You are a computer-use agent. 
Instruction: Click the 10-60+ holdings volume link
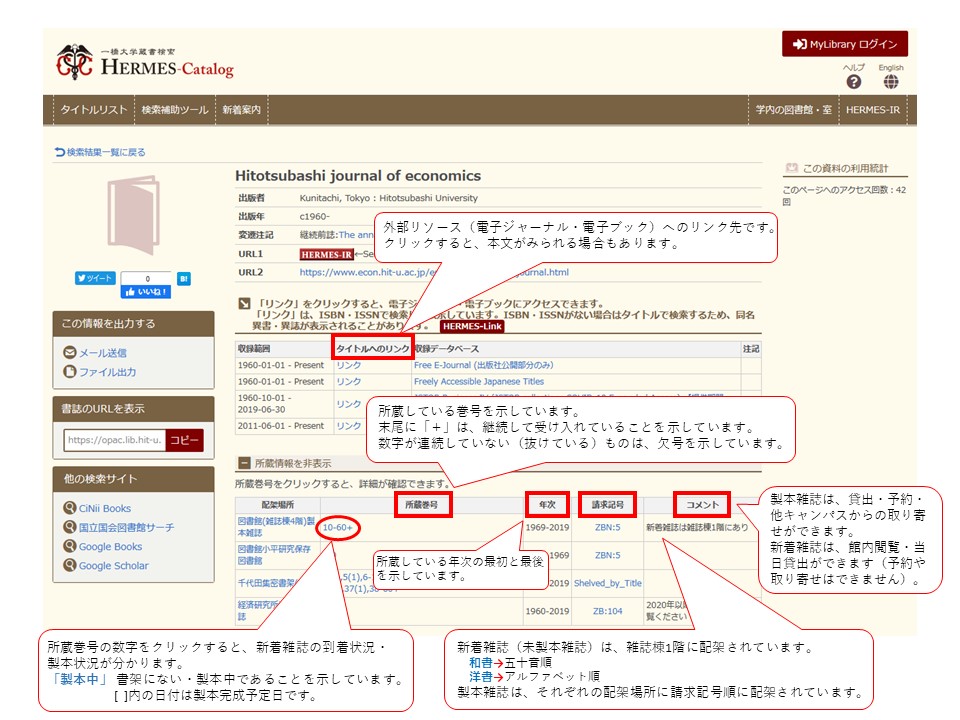pyautogui.click(x=337, y=527)
